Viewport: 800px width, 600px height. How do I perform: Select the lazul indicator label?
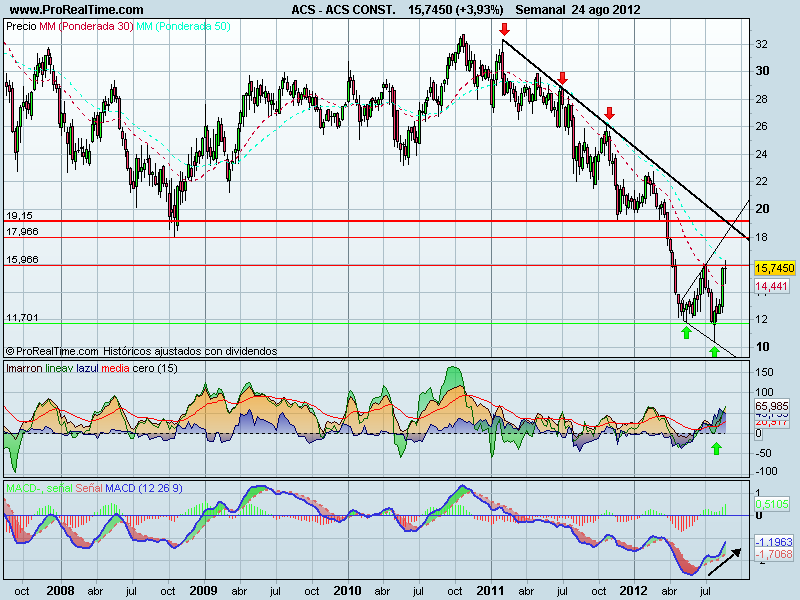tap(87, 368)
